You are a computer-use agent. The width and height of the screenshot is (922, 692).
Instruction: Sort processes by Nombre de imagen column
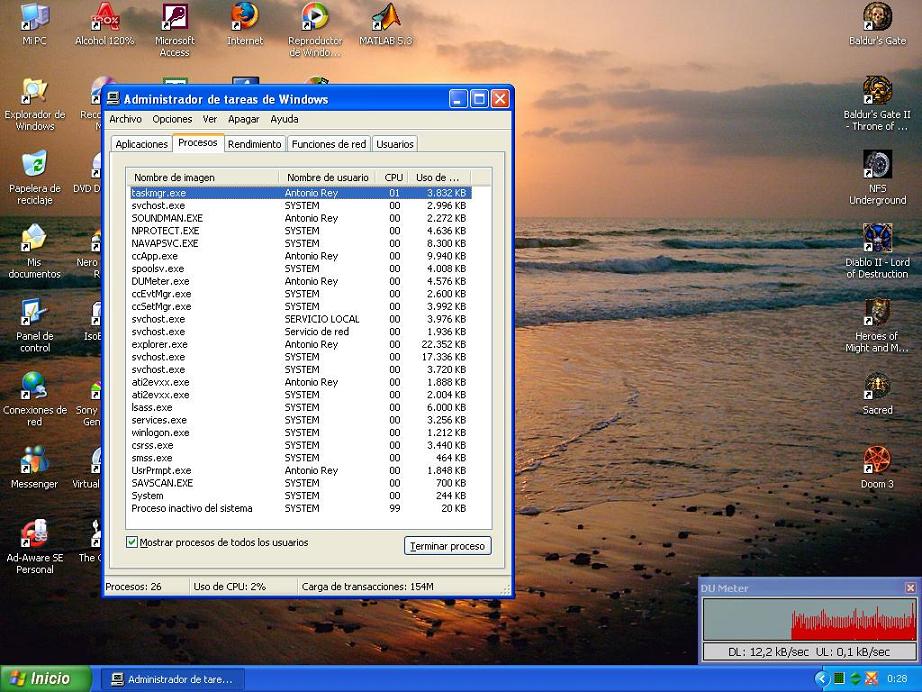204,177
